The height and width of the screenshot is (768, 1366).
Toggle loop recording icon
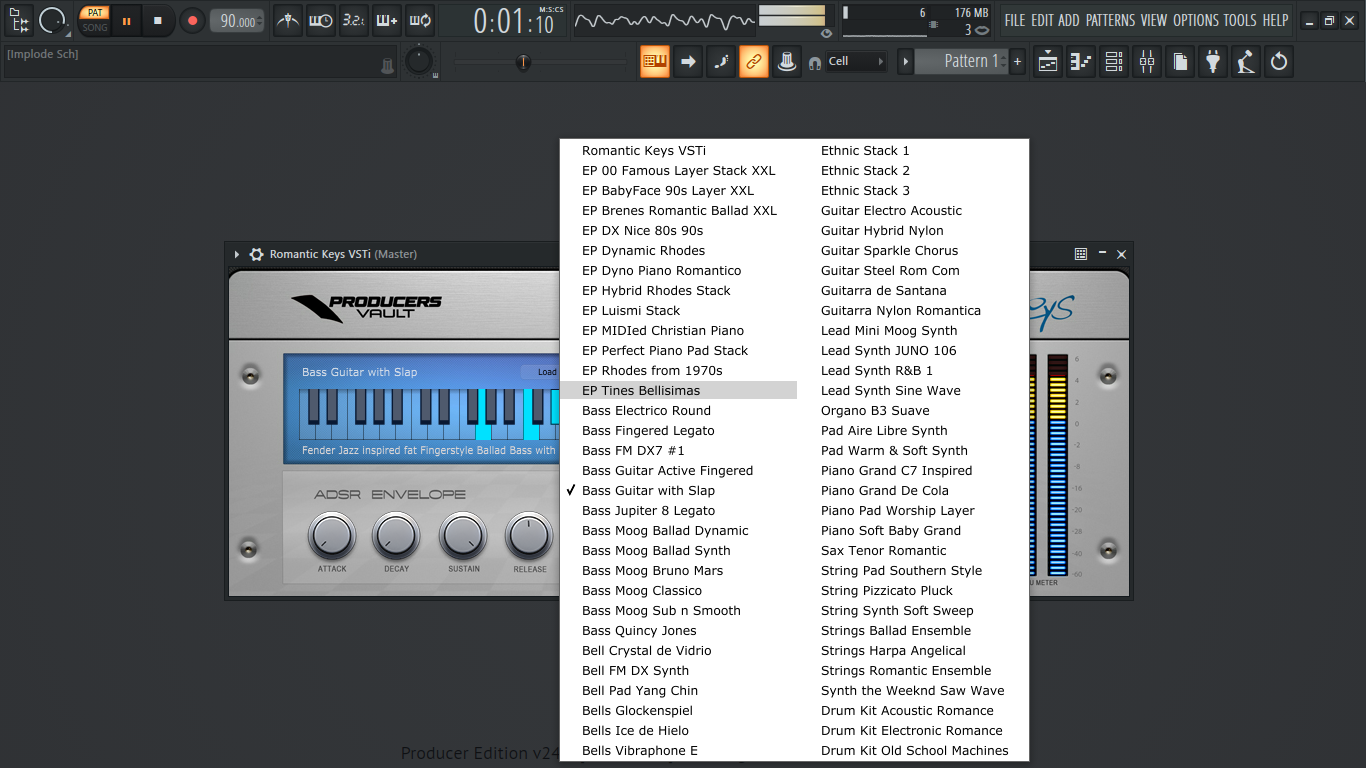coord(419,20)
